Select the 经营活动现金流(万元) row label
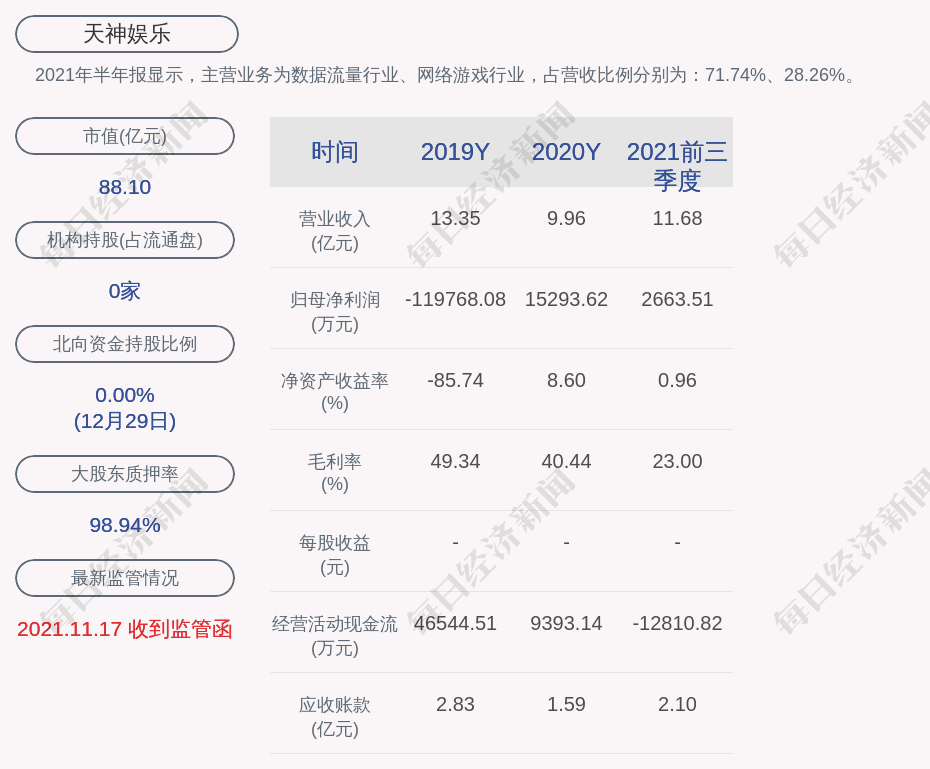Viewport: 930px width, 769px height. [335, 635]
